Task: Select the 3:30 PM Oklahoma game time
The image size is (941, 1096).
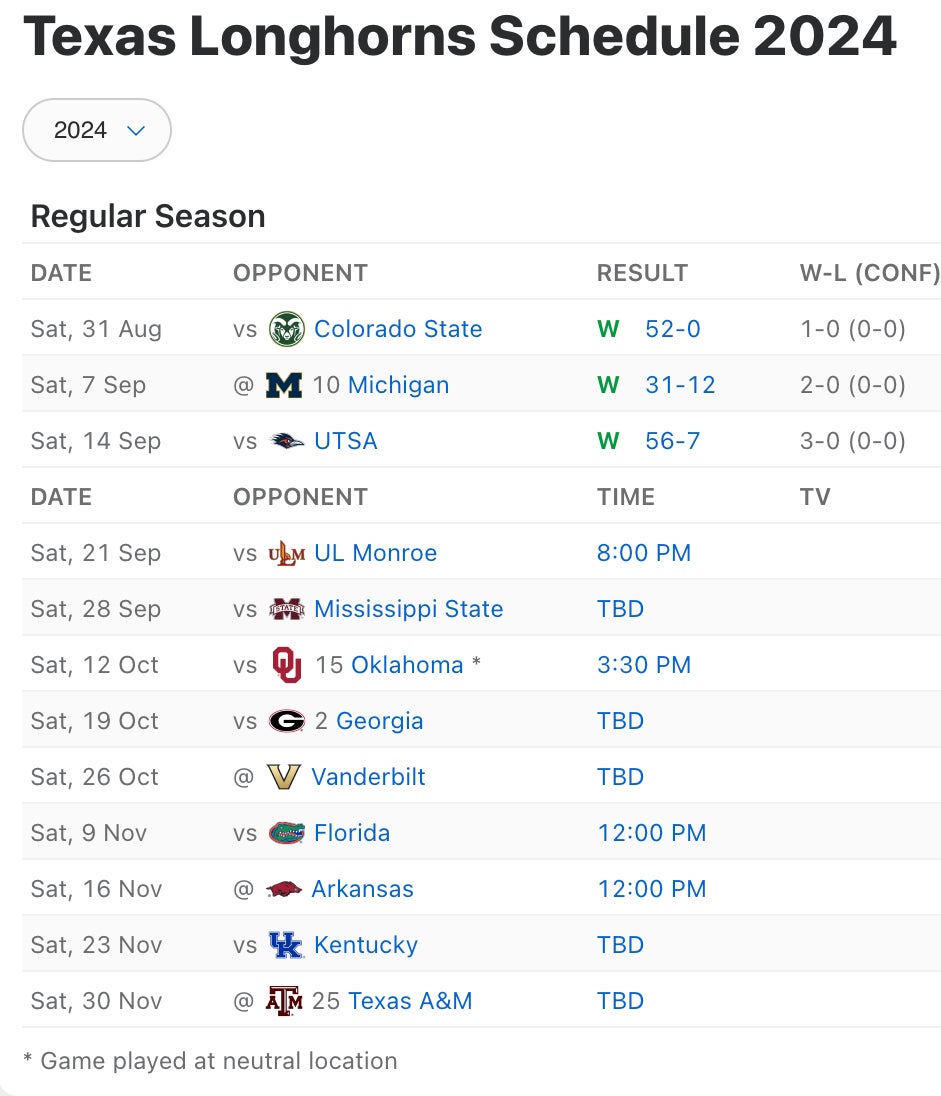Action: pos(644,665)
